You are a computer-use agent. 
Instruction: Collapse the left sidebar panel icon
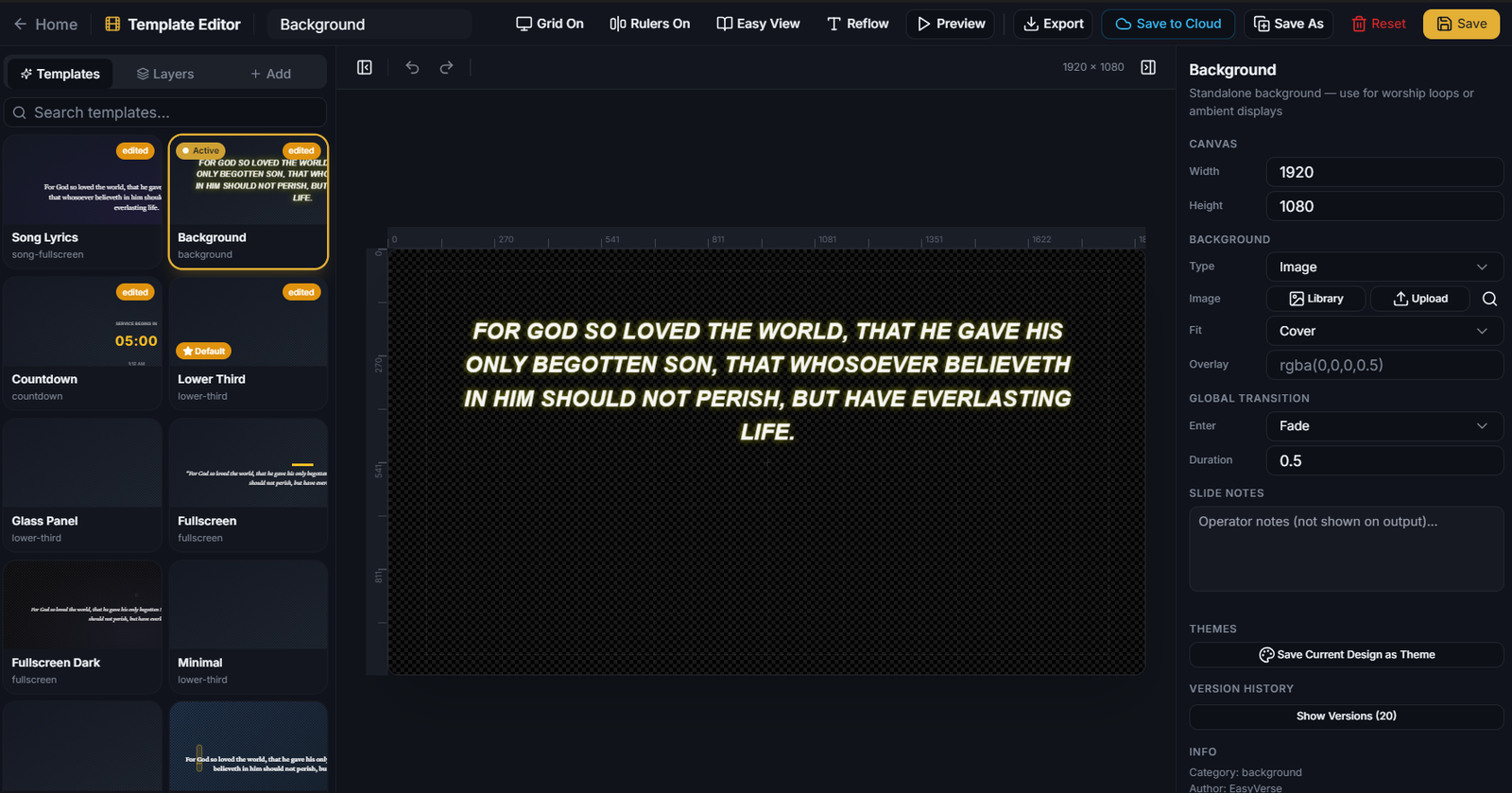pos(365,67)
